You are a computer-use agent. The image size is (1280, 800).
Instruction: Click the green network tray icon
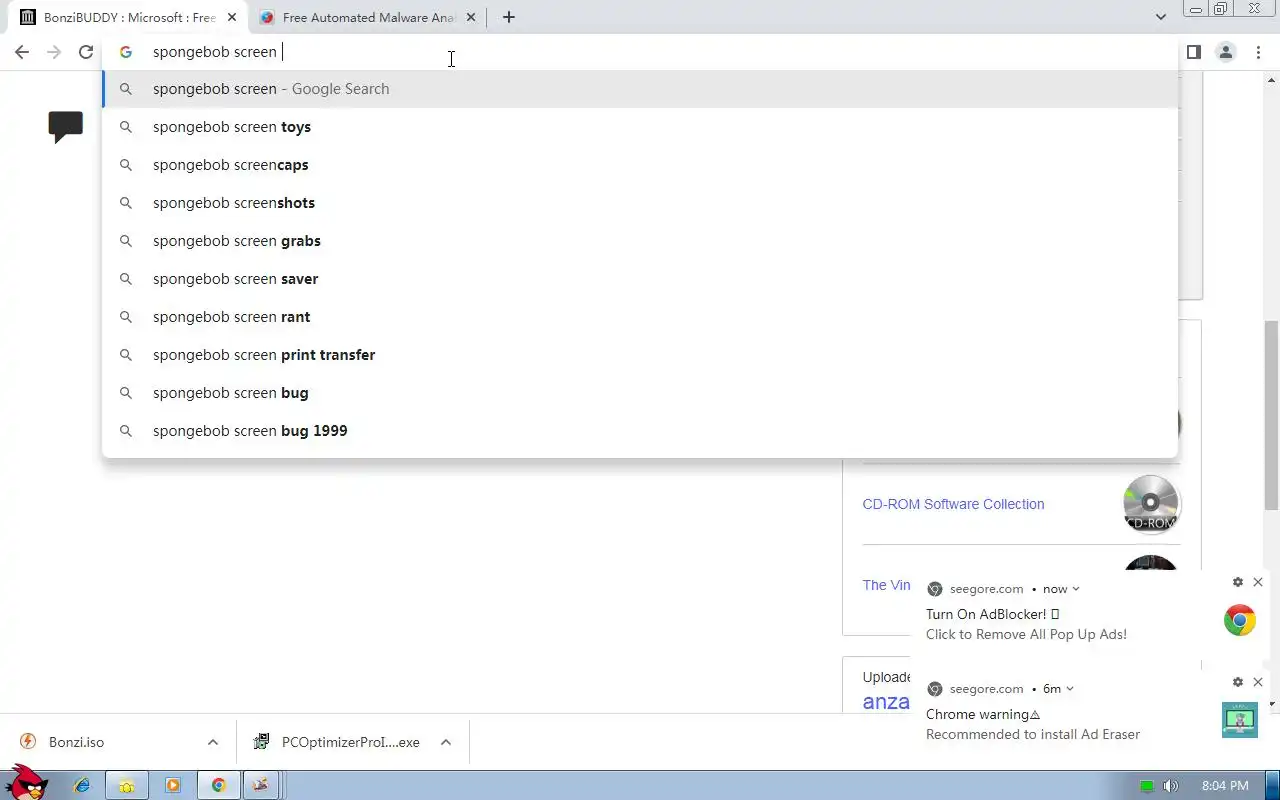[x=1147, y=786]
